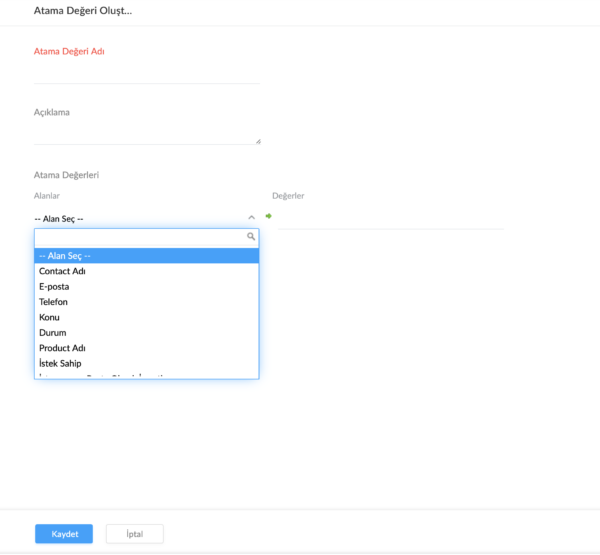
Task: Select 'E-posta' field option
Action: (x=146, y=287)
